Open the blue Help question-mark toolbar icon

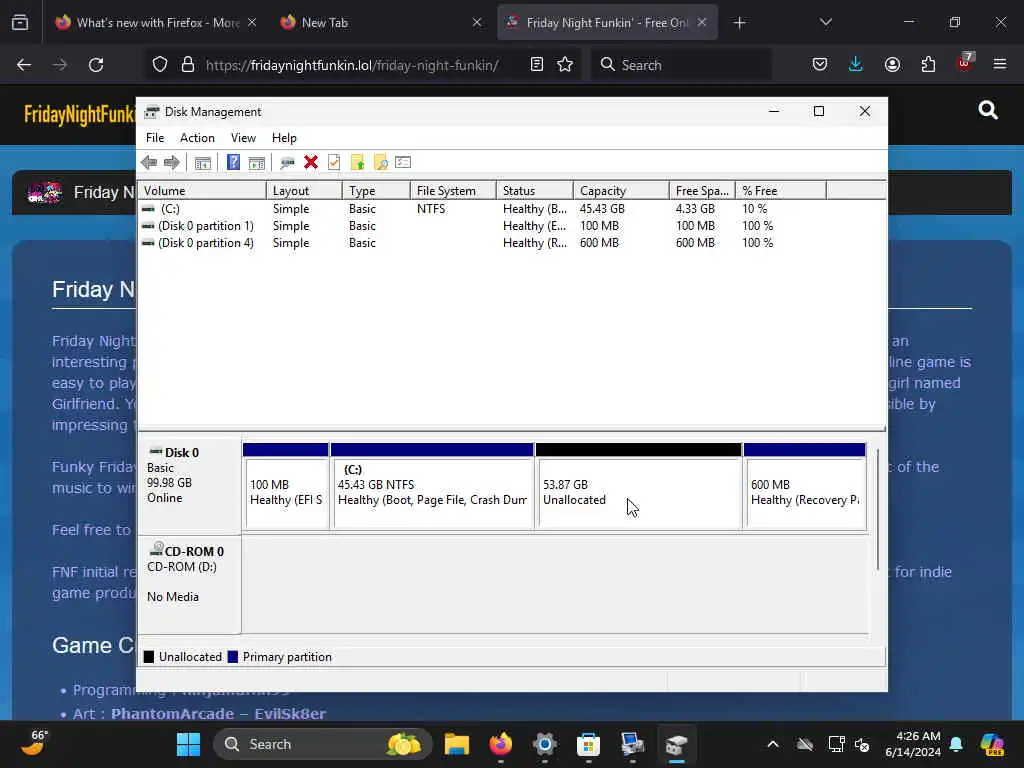tap(233, 162)
